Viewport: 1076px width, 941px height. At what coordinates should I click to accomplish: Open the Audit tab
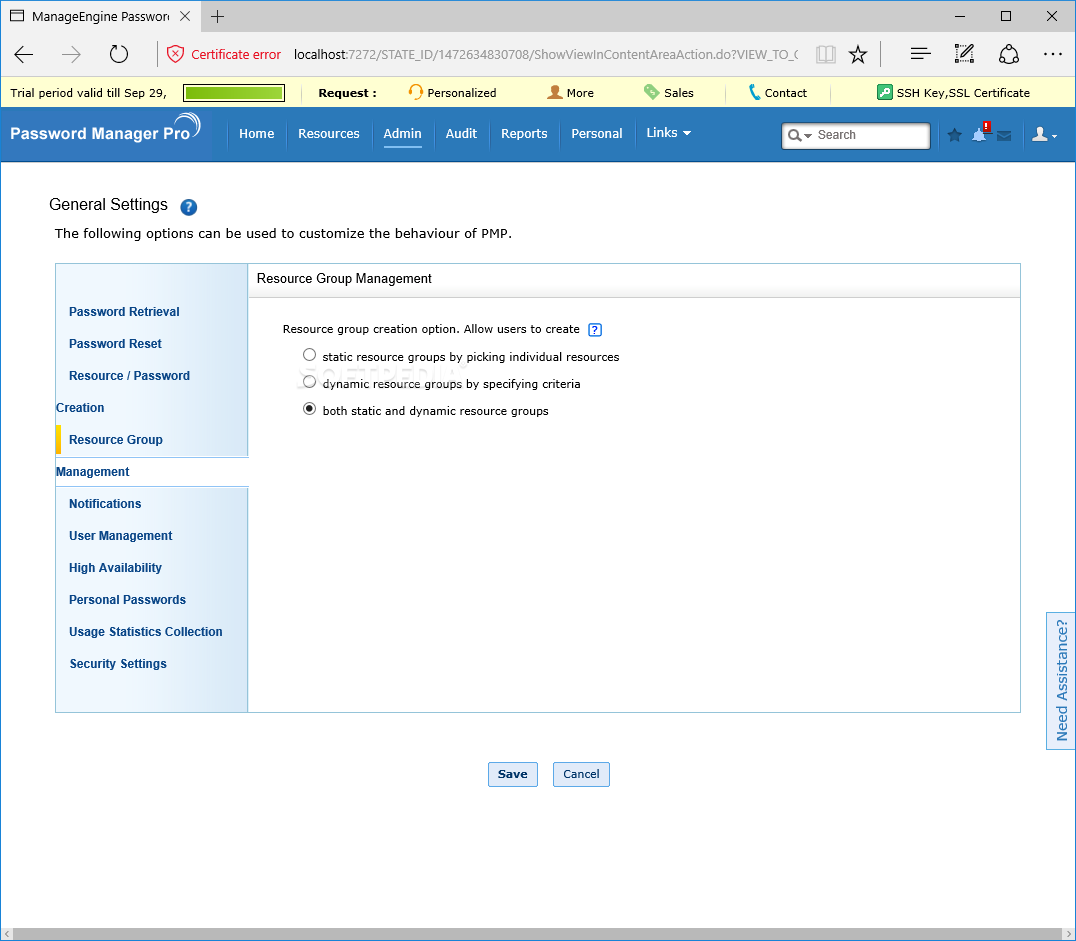click(461, 133)
